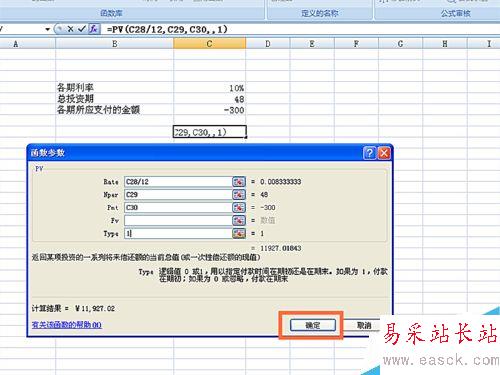Click the Rate value 0.008333333 text
The image size is (500, 375).
[x=280, y=182]
